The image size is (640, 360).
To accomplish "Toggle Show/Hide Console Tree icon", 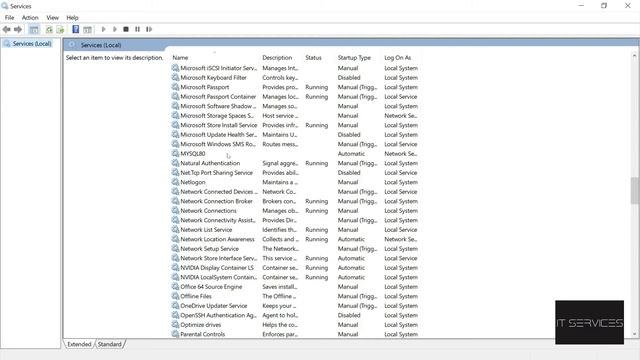I will (x=34, y=29).
